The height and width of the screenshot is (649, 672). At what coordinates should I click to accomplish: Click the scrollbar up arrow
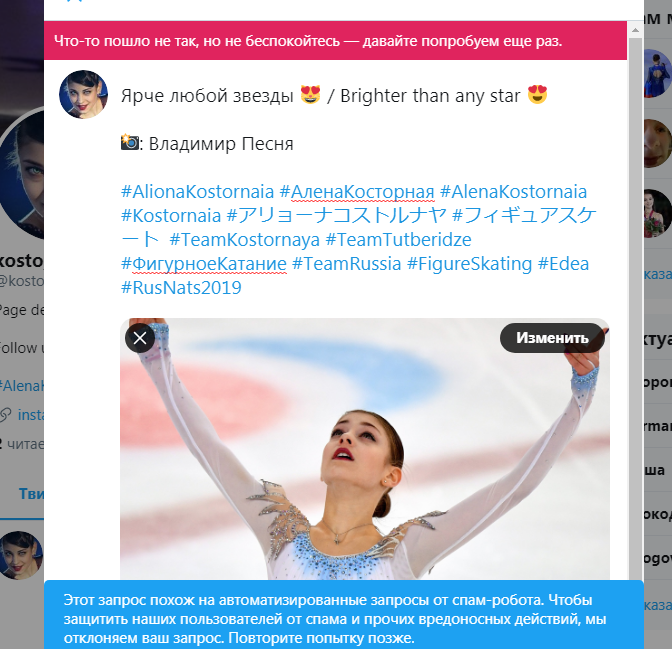pyautogui.click(x=635, y=30)
